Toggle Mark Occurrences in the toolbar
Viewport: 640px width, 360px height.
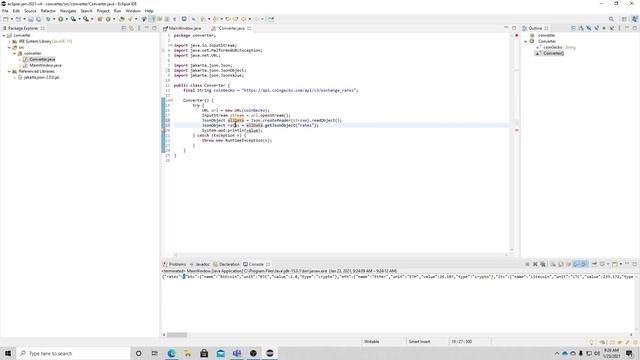pos(152,19)
